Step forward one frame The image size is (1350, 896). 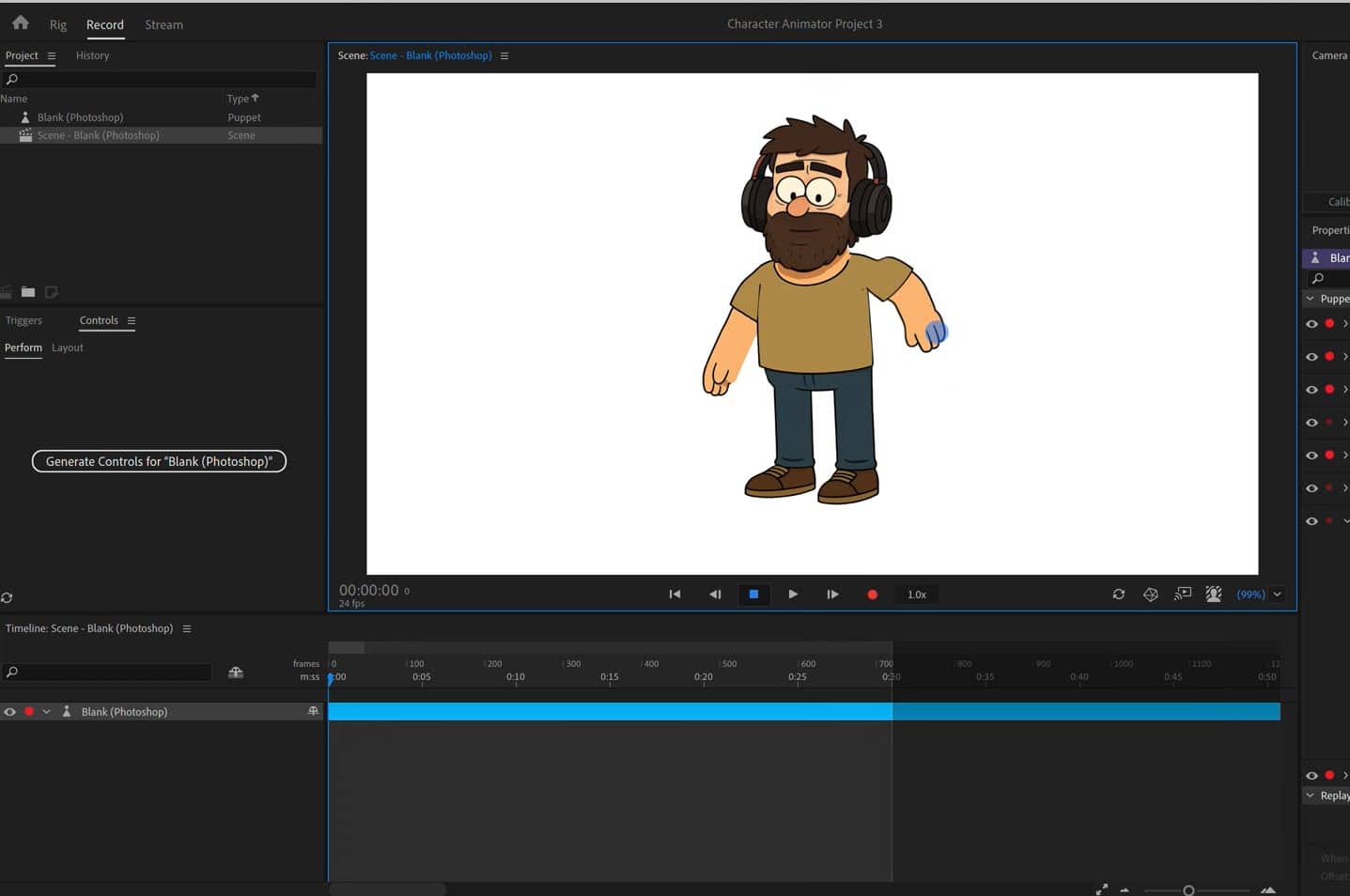pyautogui.click(x=832, y=595)
